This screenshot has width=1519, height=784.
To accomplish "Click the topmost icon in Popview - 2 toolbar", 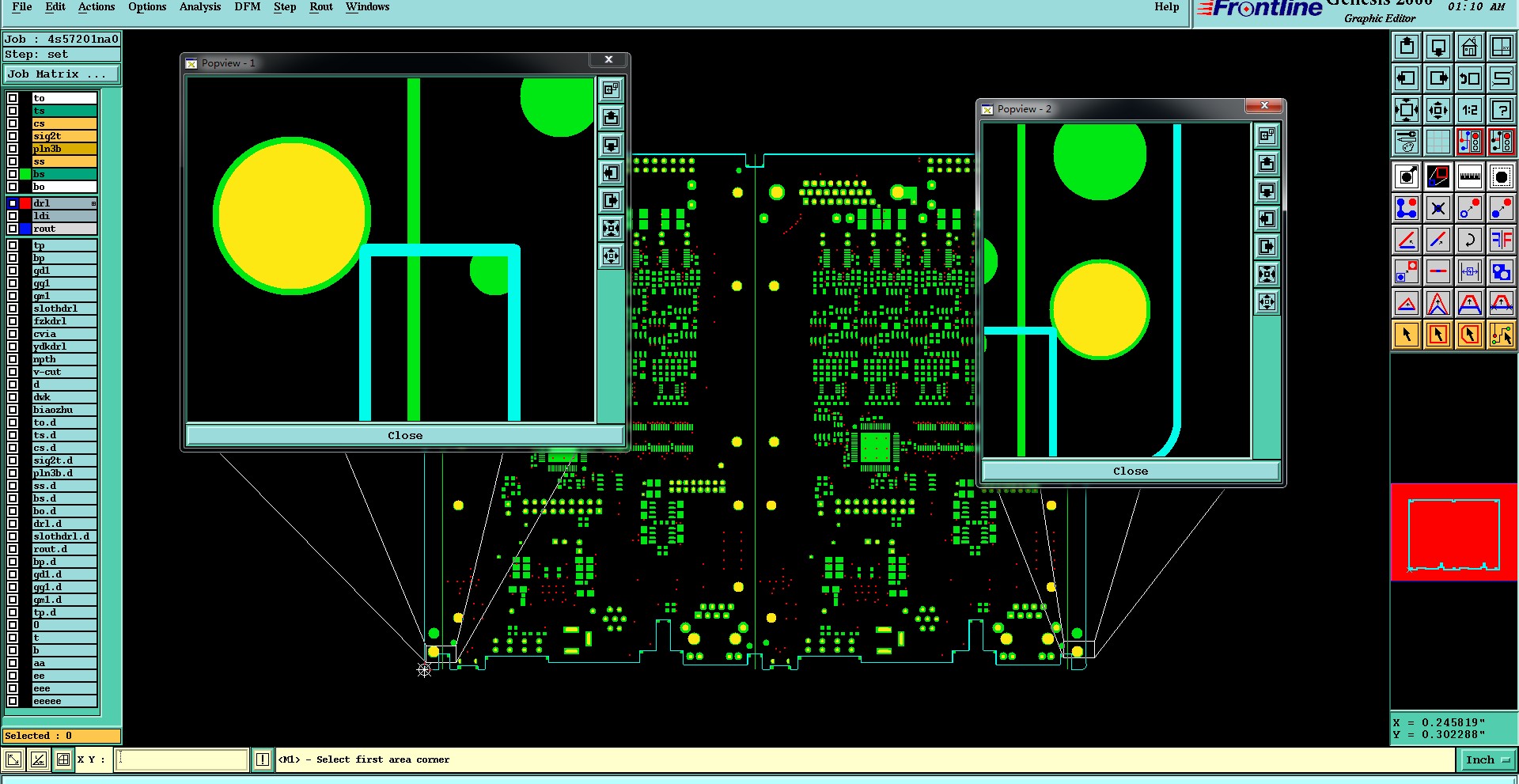I will 1267,136.
